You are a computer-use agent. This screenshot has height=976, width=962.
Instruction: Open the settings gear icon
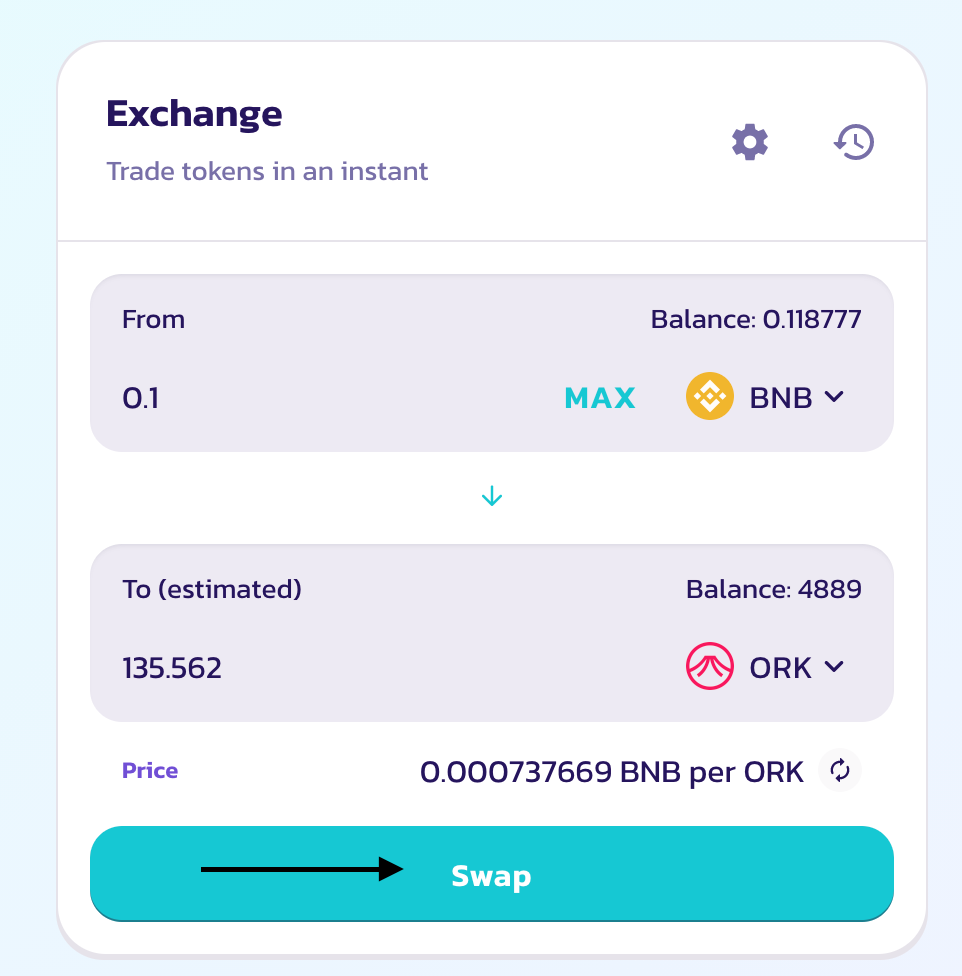click(x=750, y=142)
